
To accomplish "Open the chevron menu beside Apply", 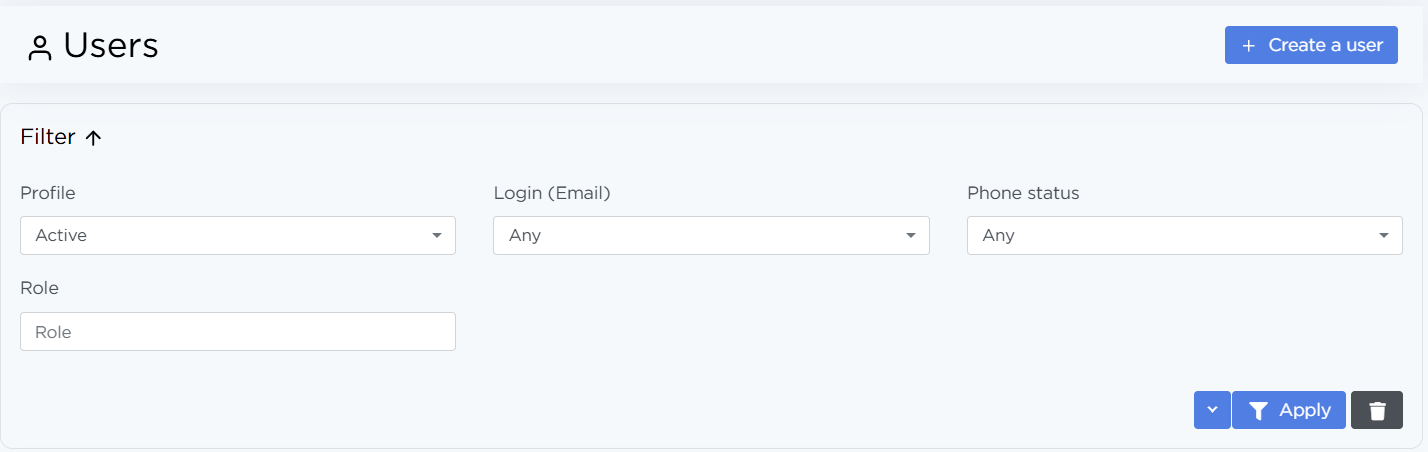I will 1212,410.
